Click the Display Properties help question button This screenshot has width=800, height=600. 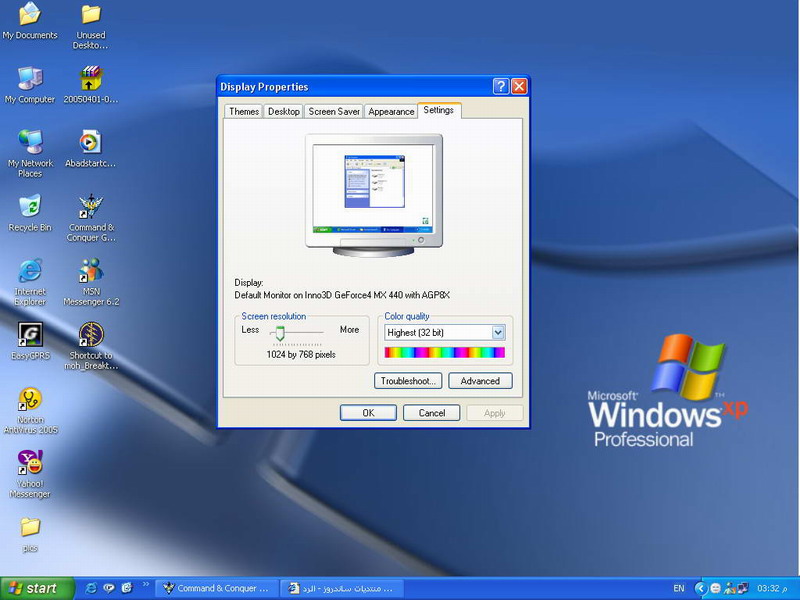(x=501, y=86)
